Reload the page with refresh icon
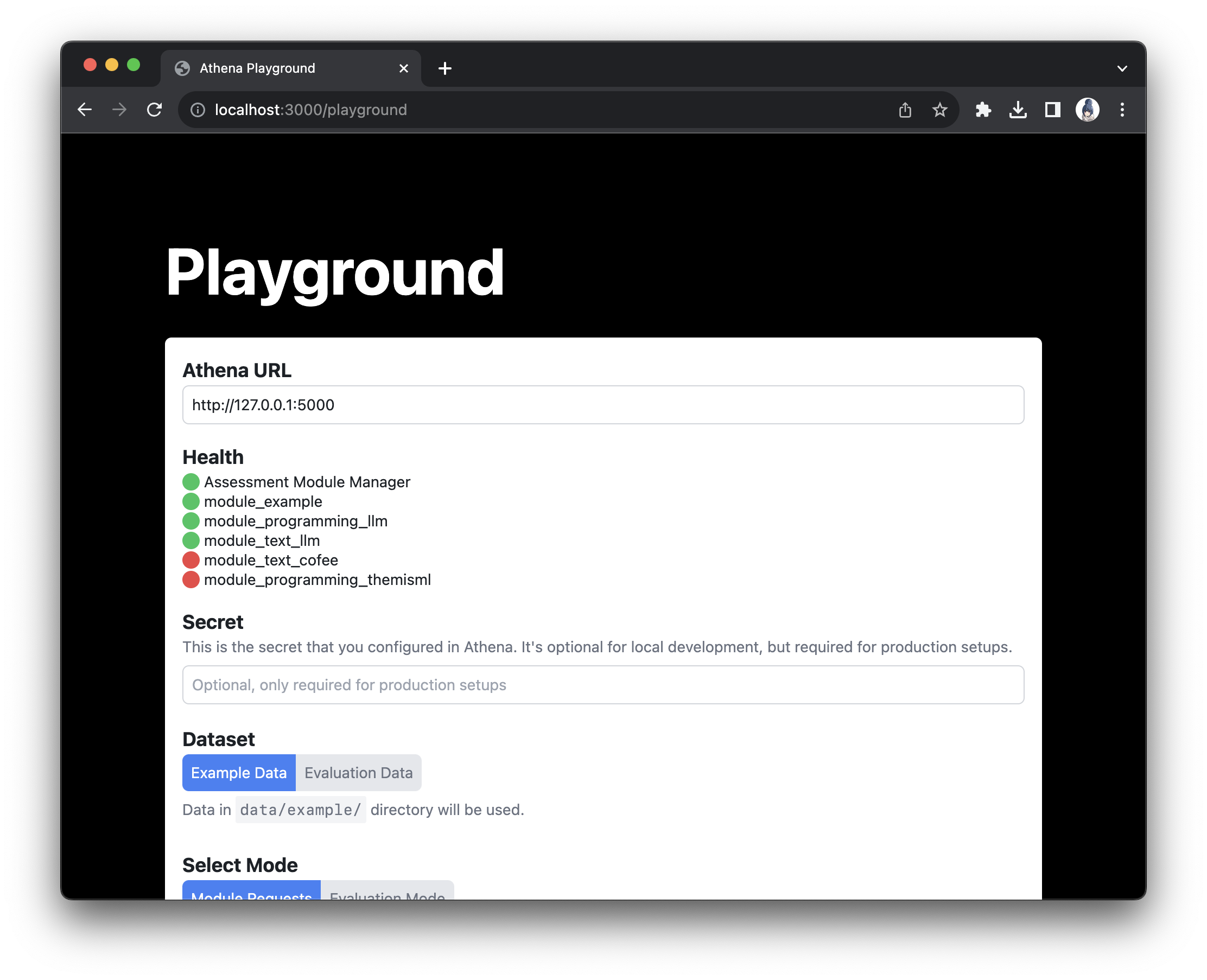Viewport: 1207px width, 980px height. pos(154,110)
